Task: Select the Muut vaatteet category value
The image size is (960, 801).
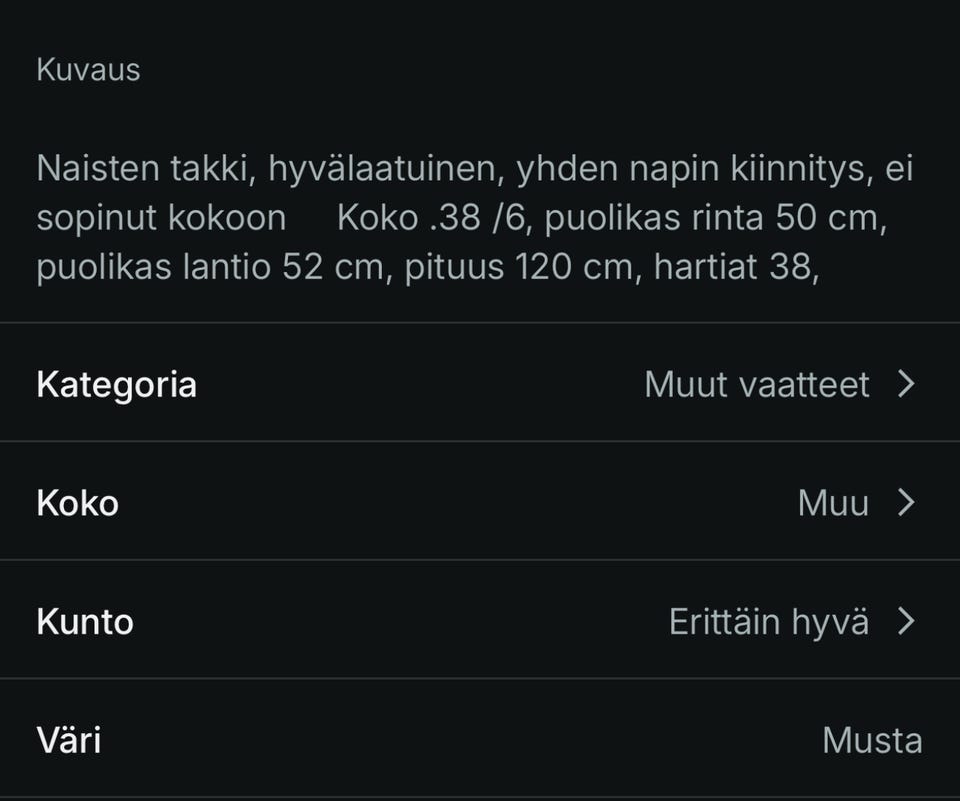Action: (x=757, y=383)
